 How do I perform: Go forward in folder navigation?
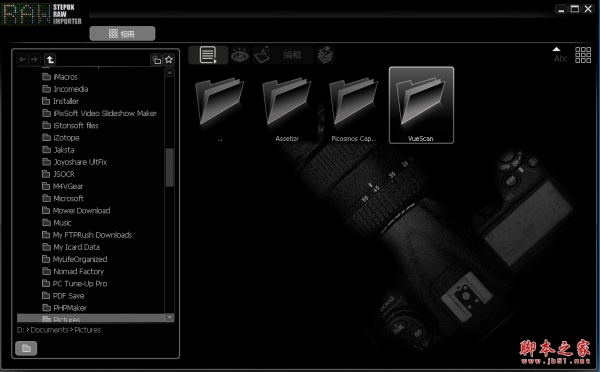(34, 59)
